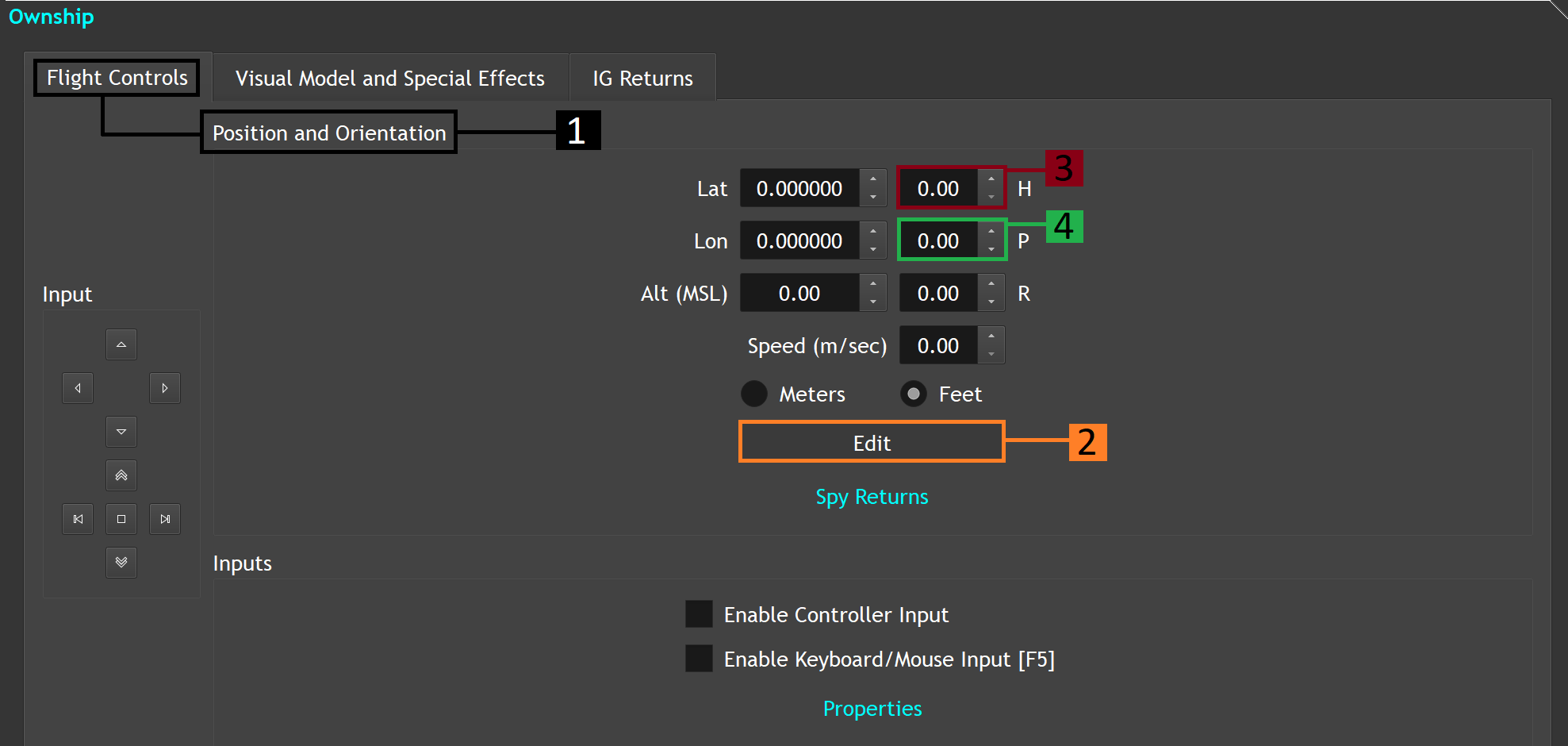Click the double down chevron input button

pos(121,563)
